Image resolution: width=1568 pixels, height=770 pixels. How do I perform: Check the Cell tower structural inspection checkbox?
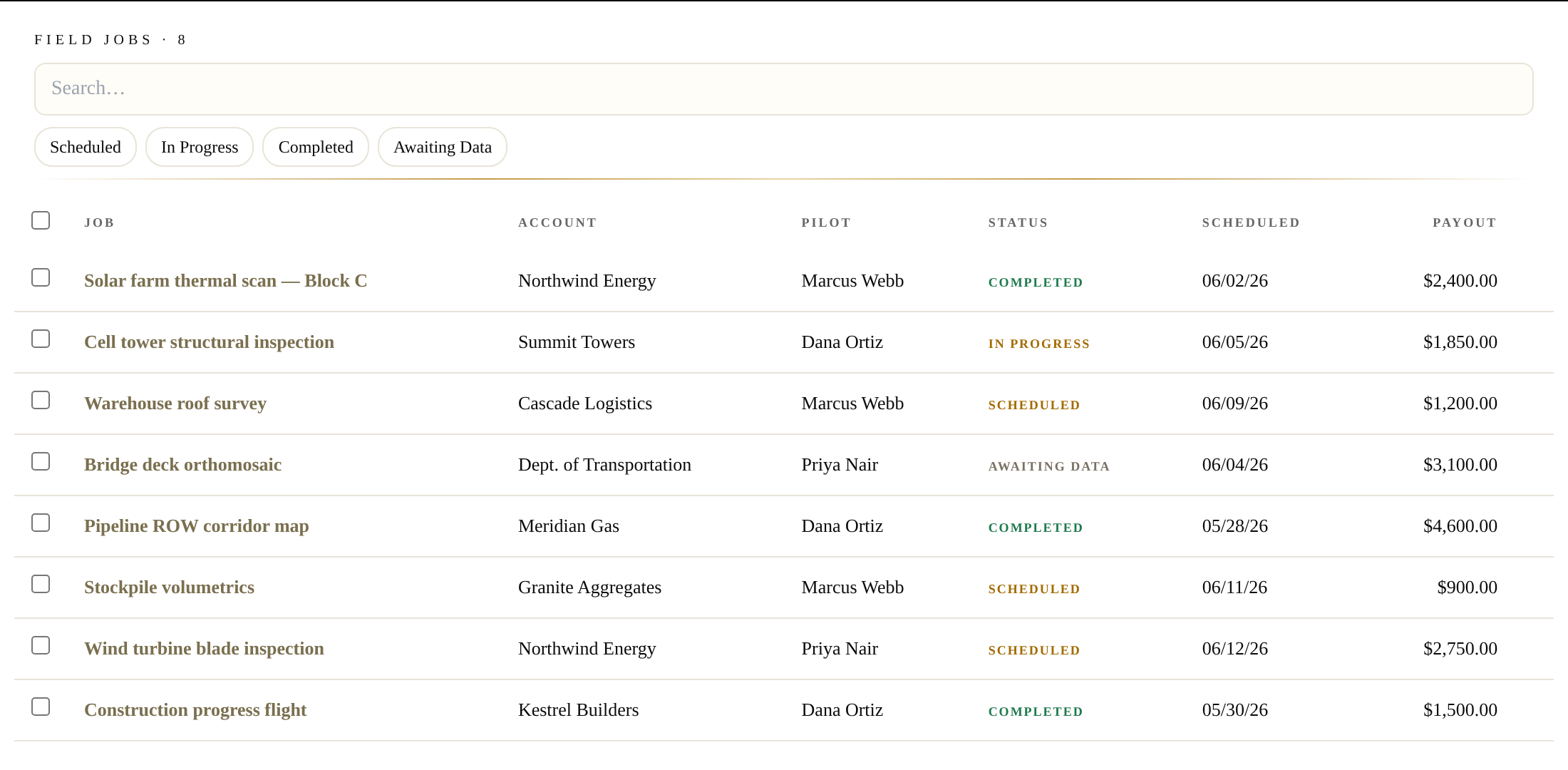41,339
